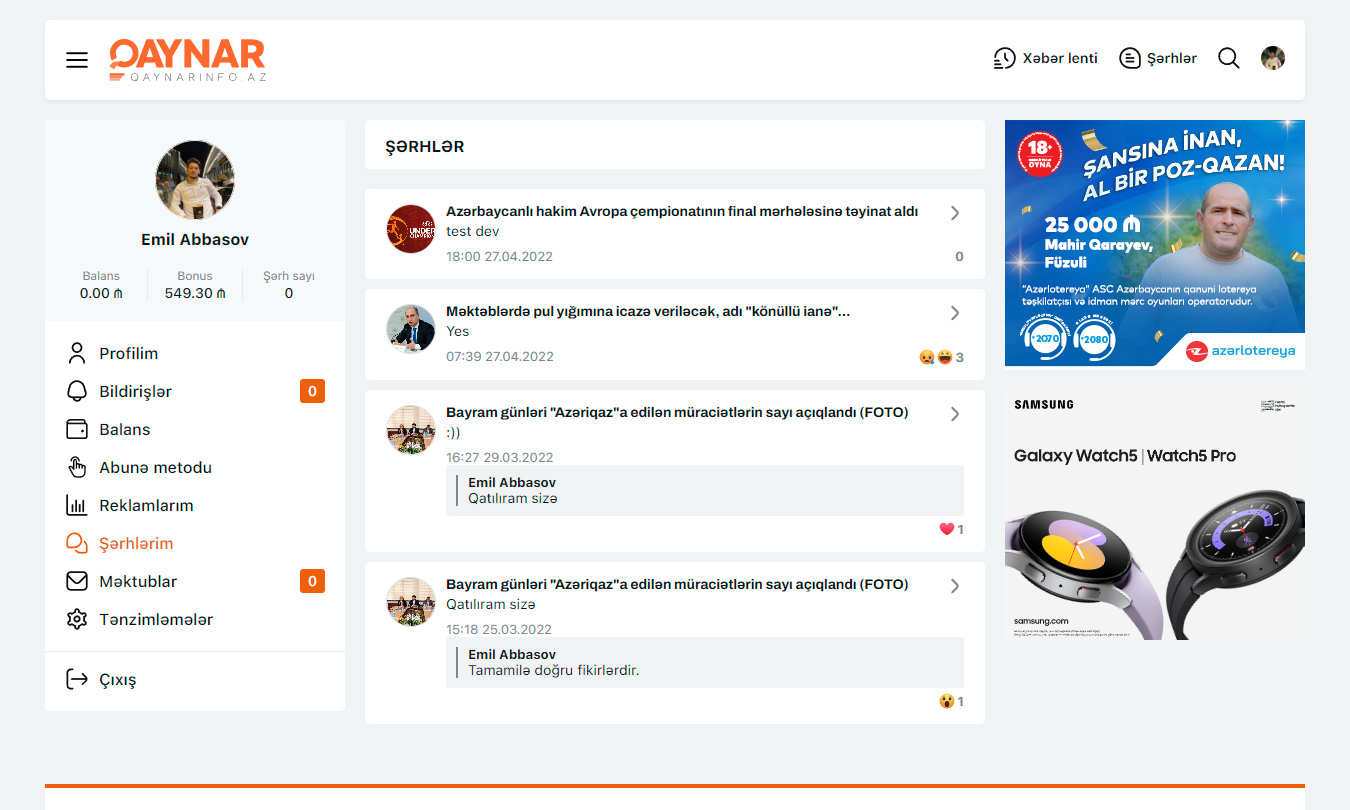The width and height of the screenshot is (1350, 810).
Task: Open Tənzimləmələr gear icon
Action: 77,619
